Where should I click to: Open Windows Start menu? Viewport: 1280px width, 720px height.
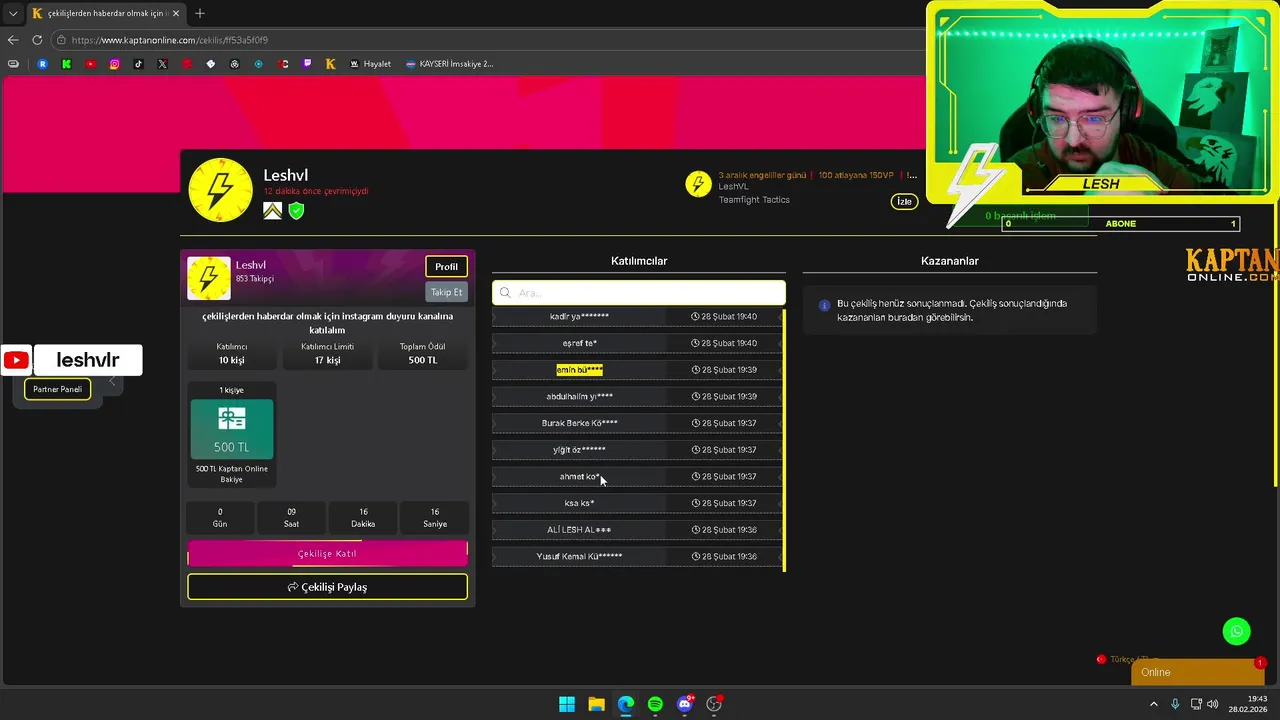point(567,704)
